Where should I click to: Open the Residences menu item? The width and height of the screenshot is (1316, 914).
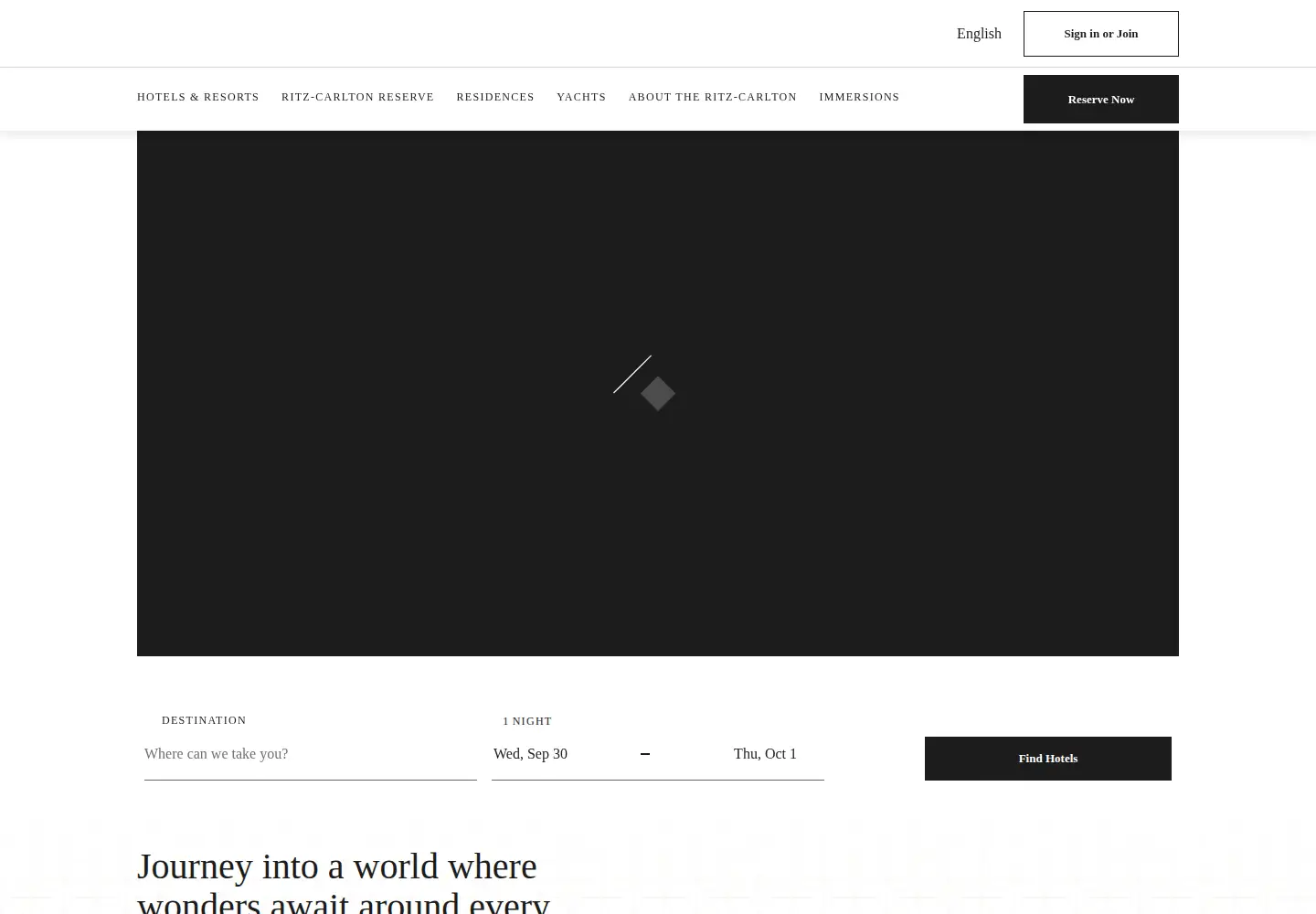[495, 97]
